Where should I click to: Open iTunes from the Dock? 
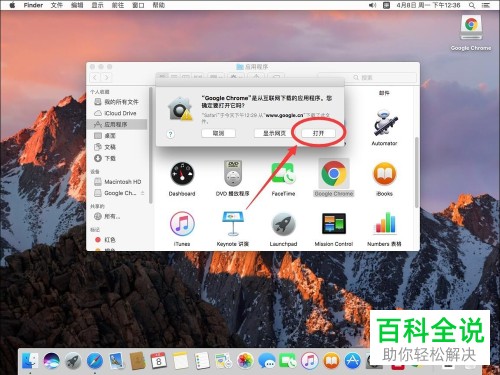pyautogui.click(x=310, y=361)
